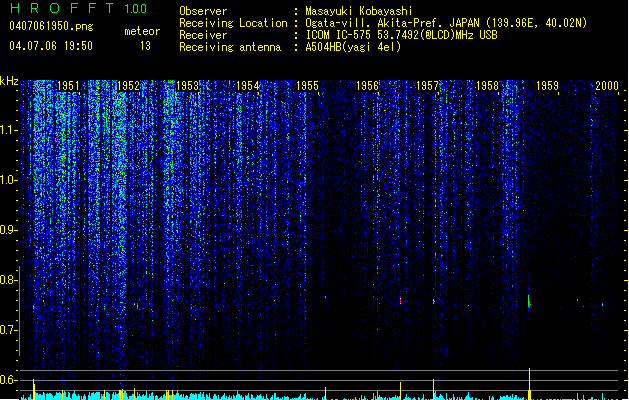This screenshot has height=400, width=629.
Task: Click the 0.8 kHz axis label
Action: (x=9, y=280)
